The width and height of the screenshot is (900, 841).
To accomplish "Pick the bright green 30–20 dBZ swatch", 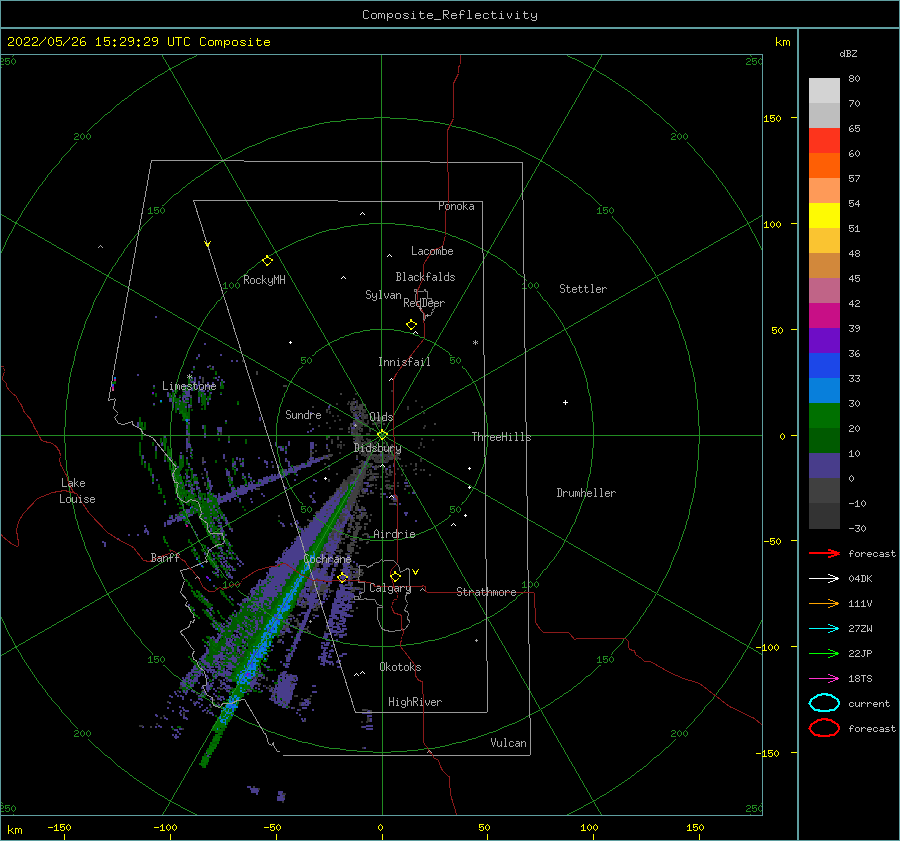I will coord(824,416).
